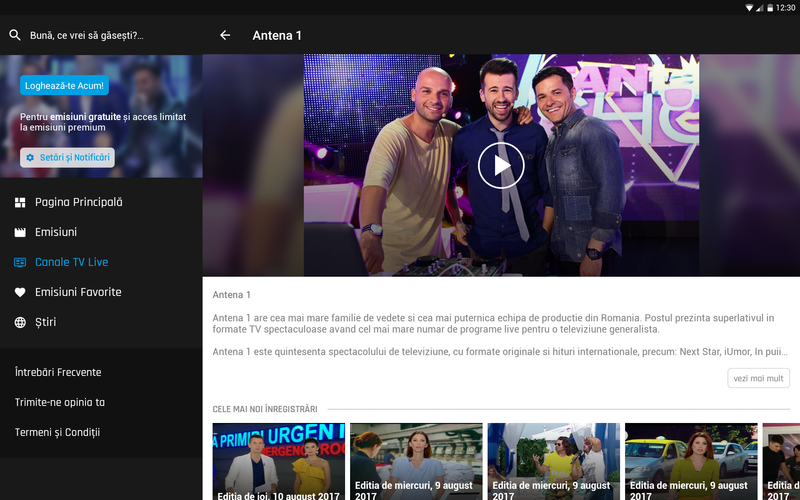Open the Editia de joi, 10 august 2017 recording

click(279, 461)
